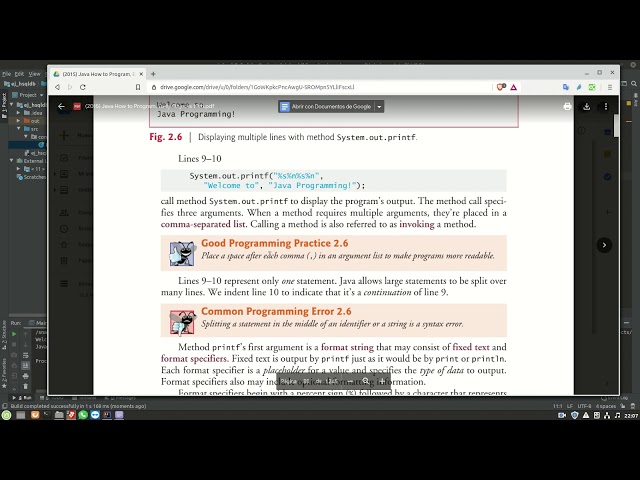Viewport: 640px width, 480px height.
Task: Select the Java How to Program browser tab
Action: (98, 74)
